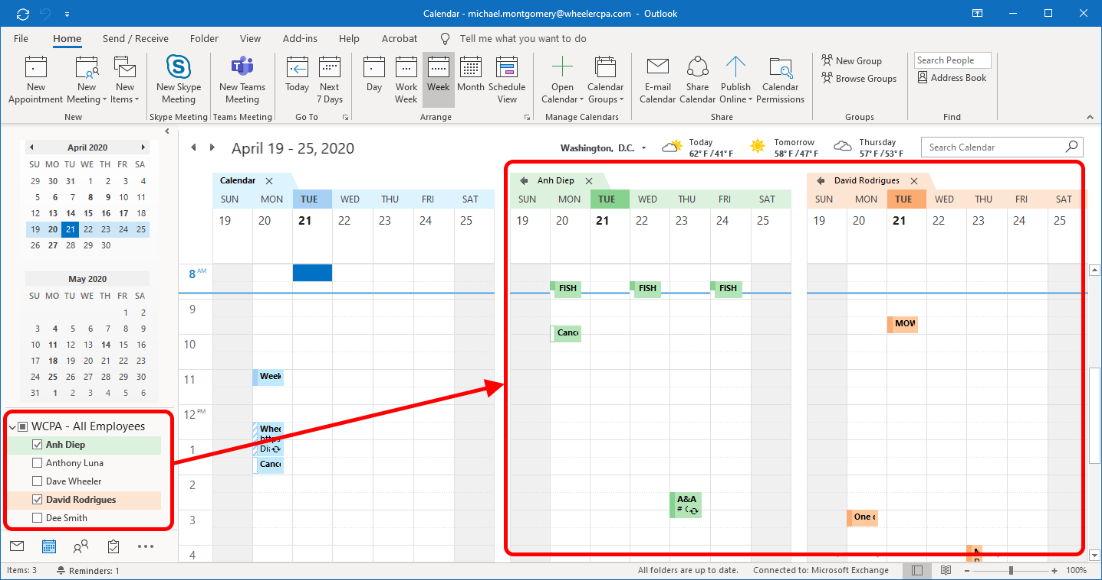The image size is (1102, 580).
Task: Create a New Appointment
Action: 35,80
